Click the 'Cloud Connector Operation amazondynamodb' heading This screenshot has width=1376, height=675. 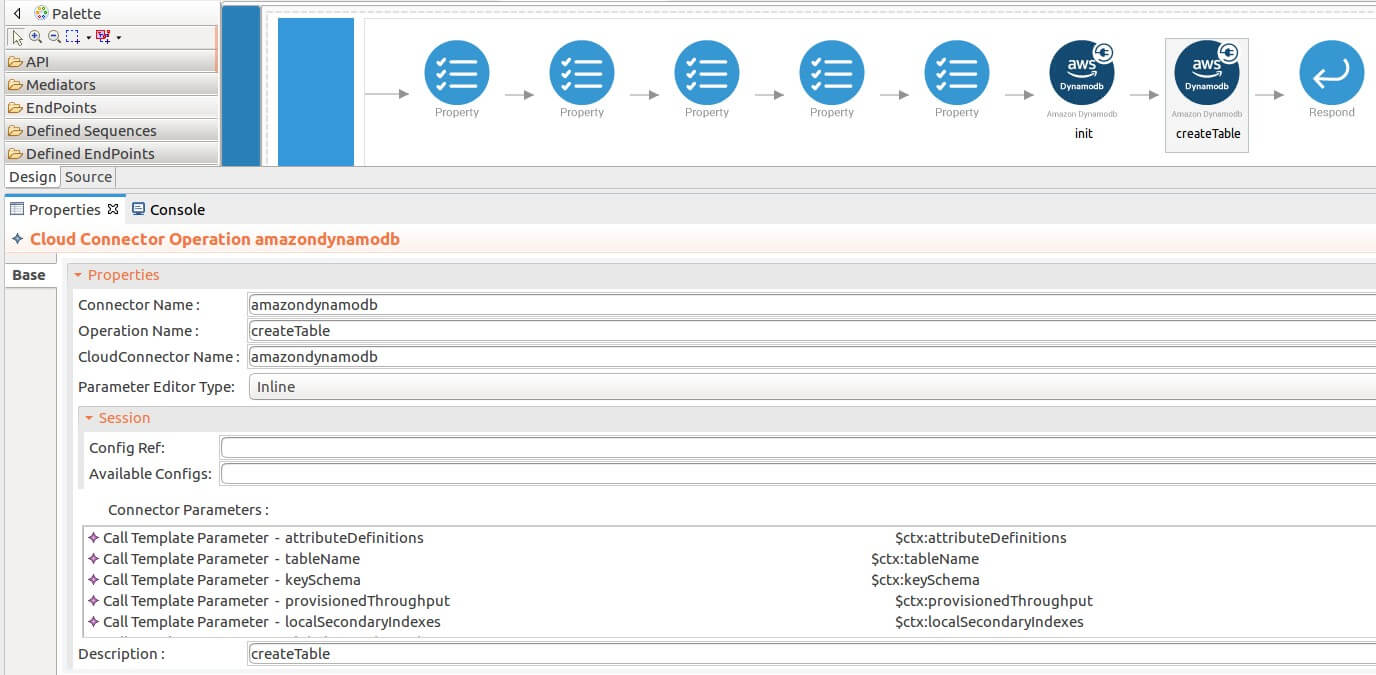pos(215,240)
